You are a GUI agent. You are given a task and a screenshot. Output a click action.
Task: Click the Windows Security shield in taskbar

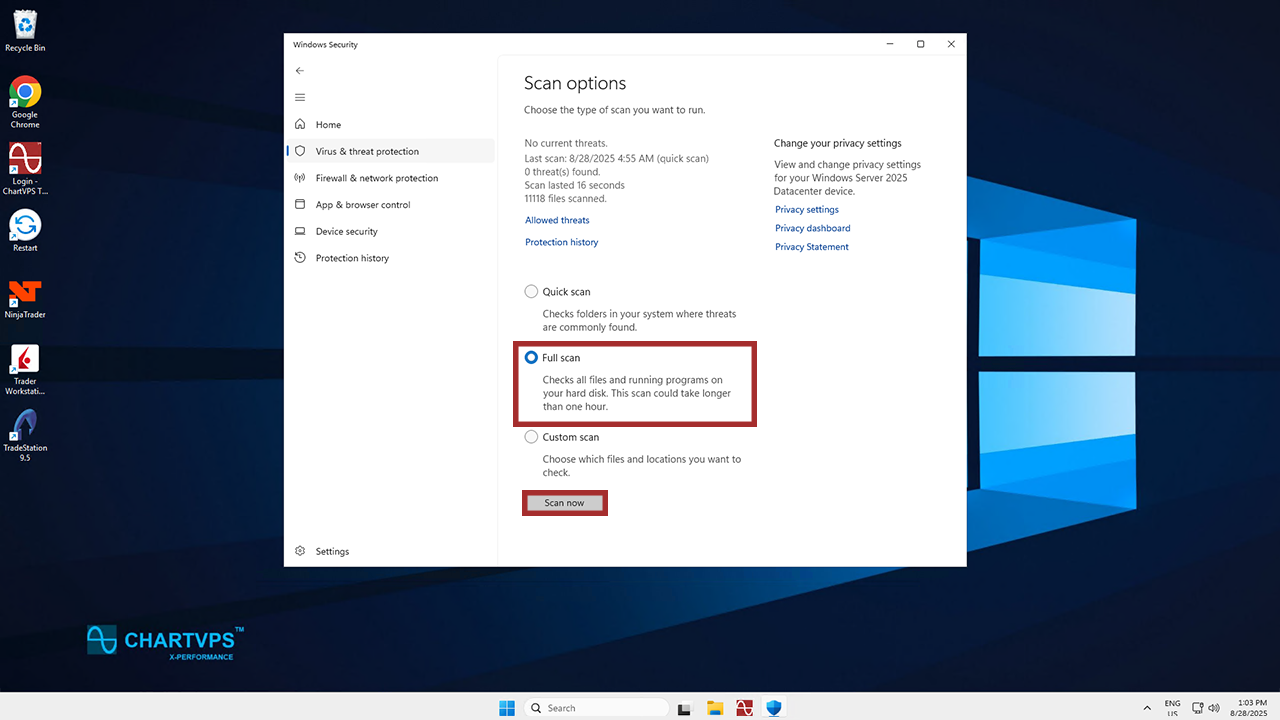click(x=773, y=708)
